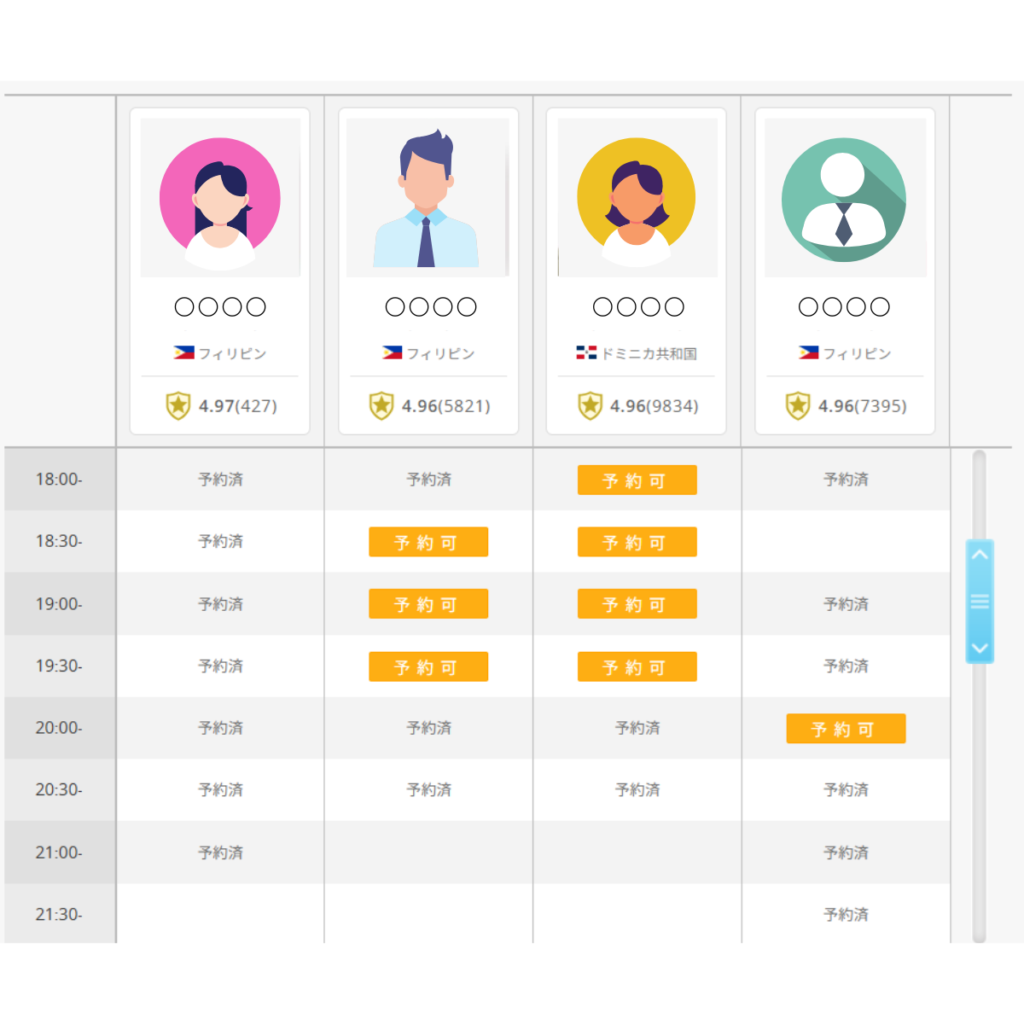The width and height of the screenshot is (1024, 1024).
Task: Book 19:00 slot with the second tutor
Action: click(x=428, y=604)
